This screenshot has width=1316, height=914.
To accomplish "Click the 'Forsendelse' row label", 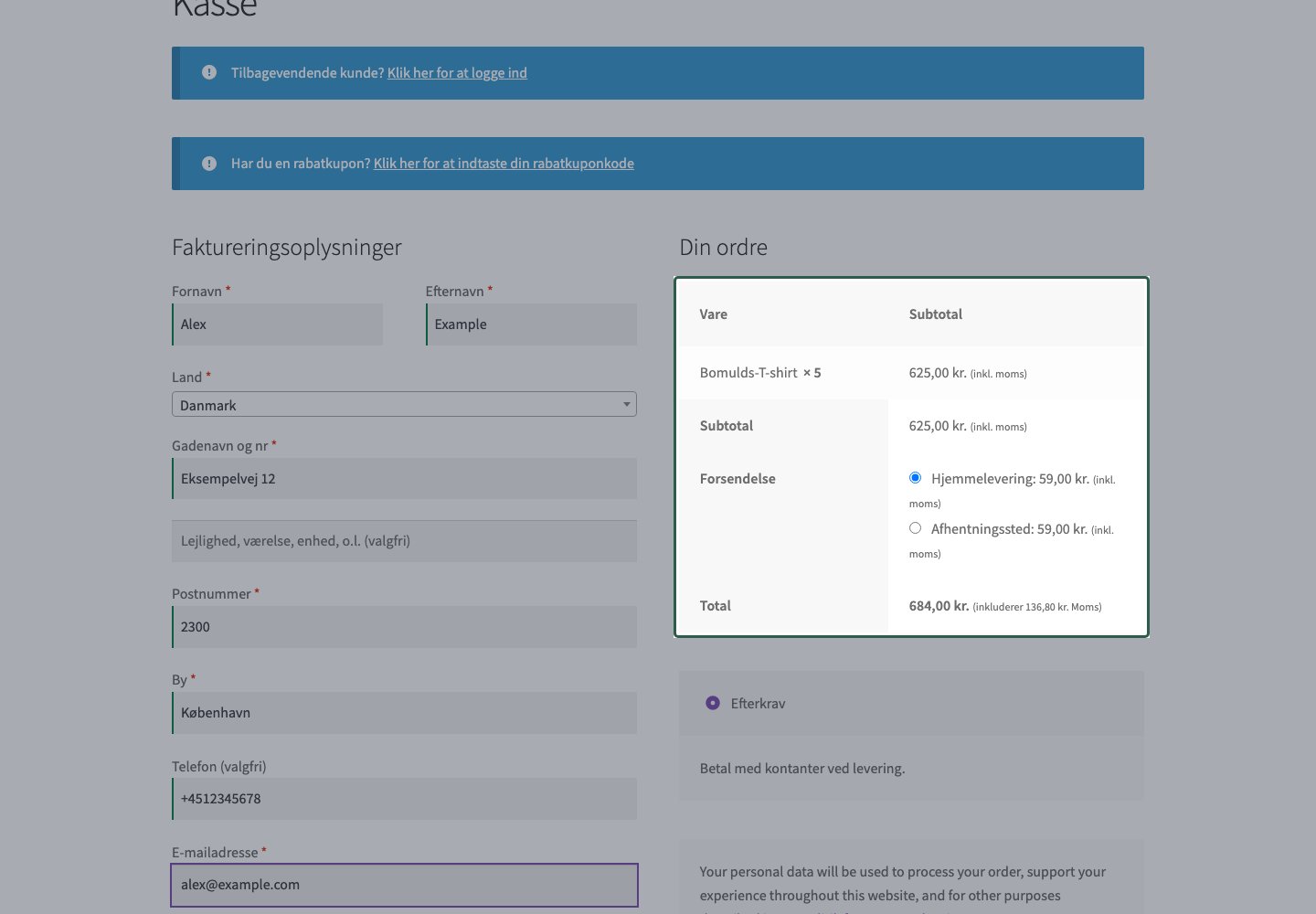I will click(x=738, y=479).
